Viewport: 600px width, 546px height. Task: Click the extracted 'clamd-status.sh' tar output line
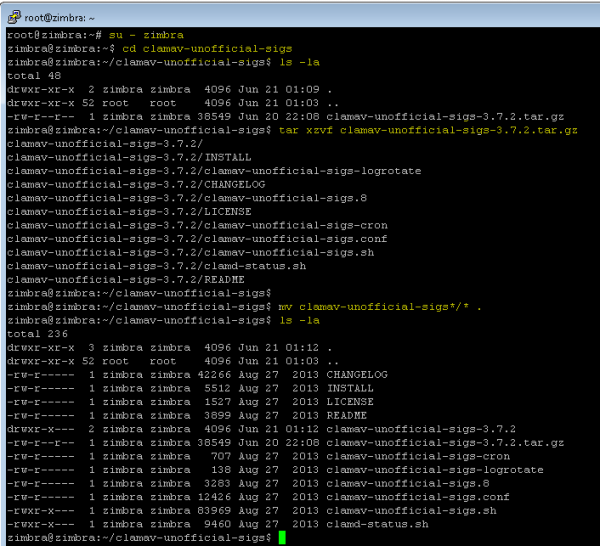pos(157,266)
